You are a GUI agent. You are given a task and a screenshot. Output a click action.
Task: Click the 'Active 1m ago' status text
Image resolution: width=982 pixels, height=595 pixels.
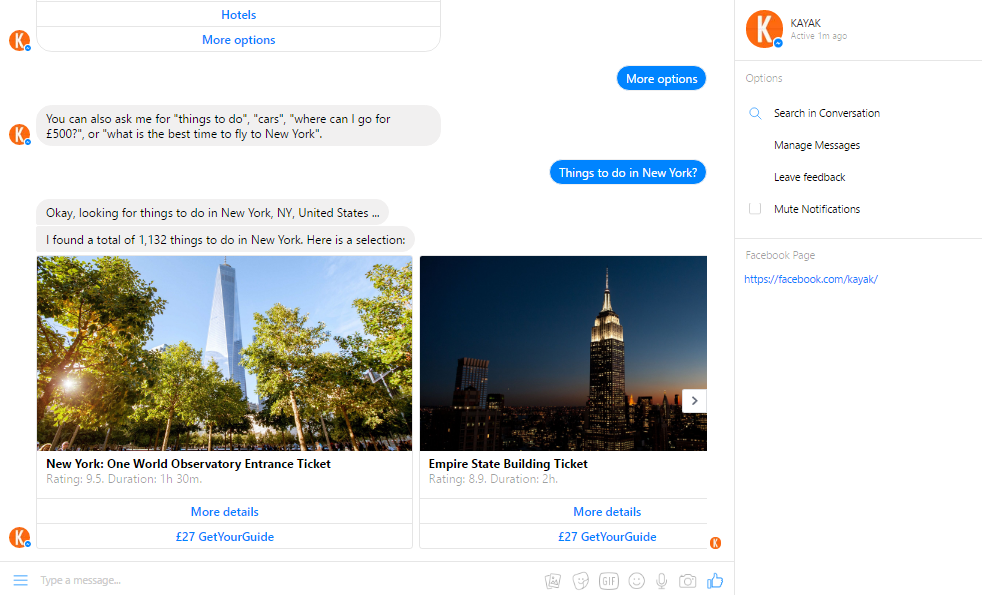[819, 36]
